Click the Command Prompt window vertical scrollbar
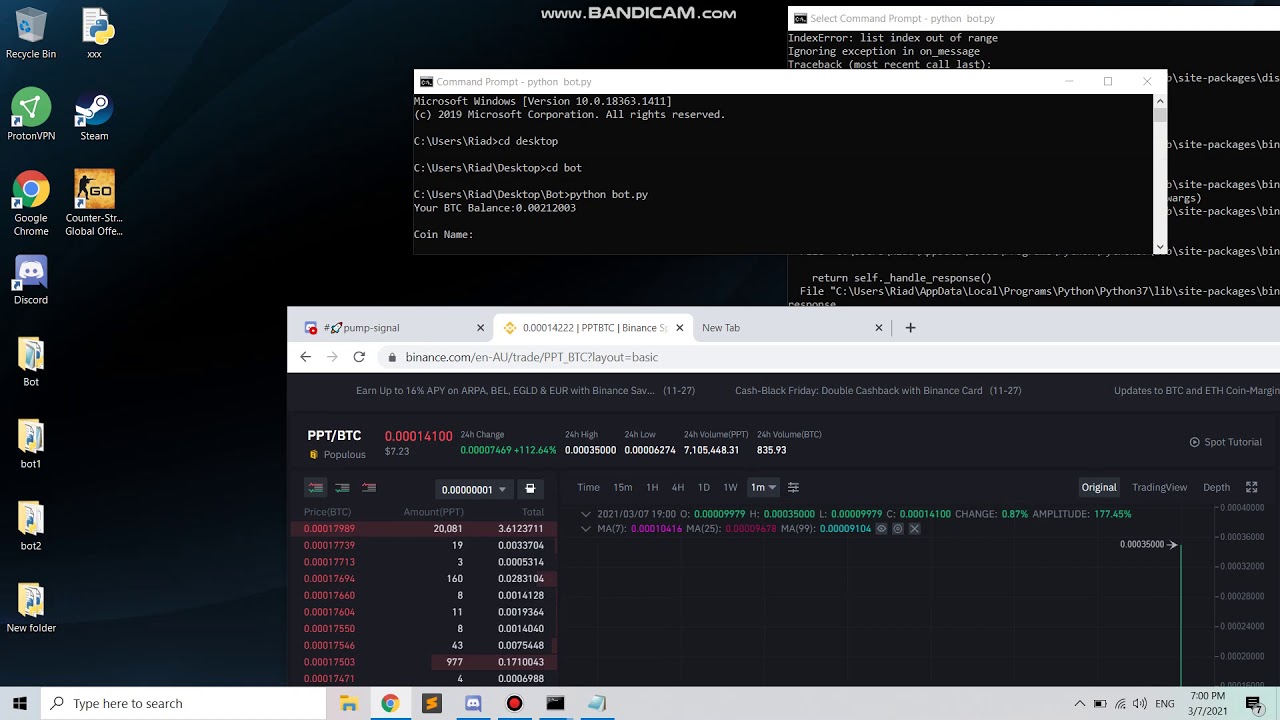This screenshot has width=1280, height=720. [x=1160, y=174]
